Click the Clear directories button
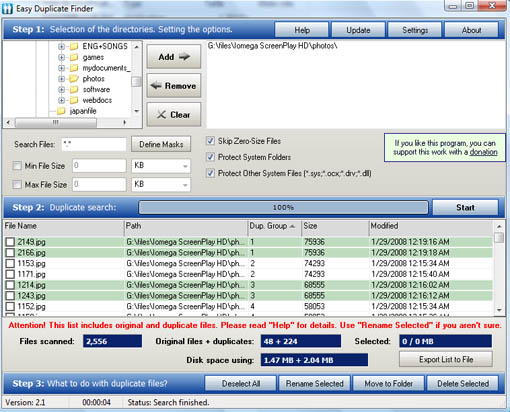Screen dimensions: 510x412 click(174, 115)
